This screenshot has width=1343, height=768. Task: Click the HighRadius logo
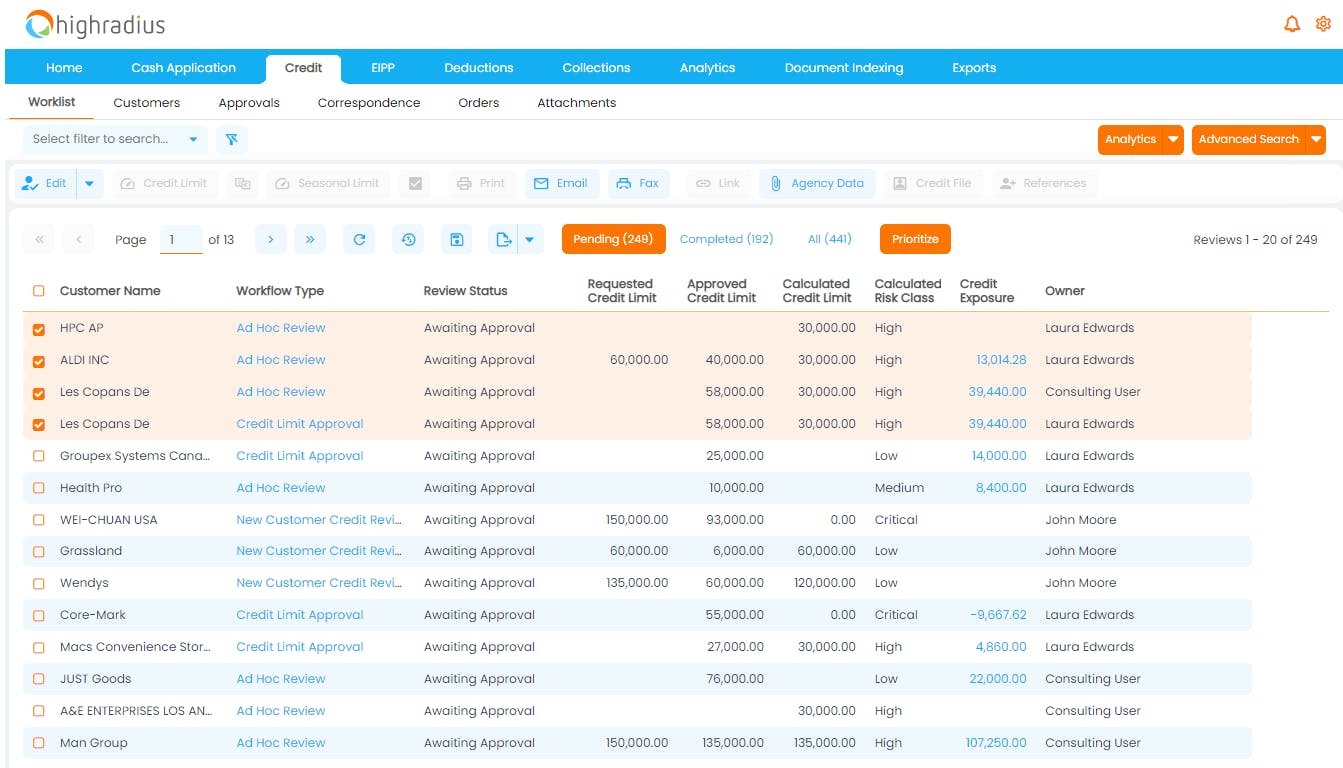pyautogui.click(x=96, y=25)
